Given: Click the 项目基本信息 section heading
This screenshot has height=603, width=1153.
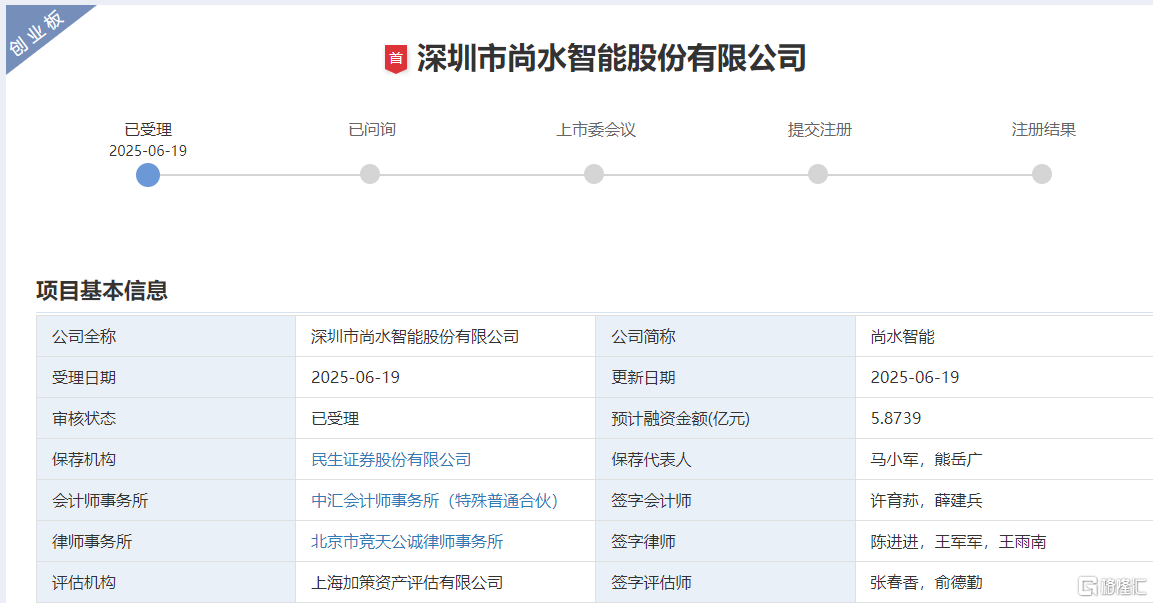Looking at the screenshot, I should [x=102, y=290].
